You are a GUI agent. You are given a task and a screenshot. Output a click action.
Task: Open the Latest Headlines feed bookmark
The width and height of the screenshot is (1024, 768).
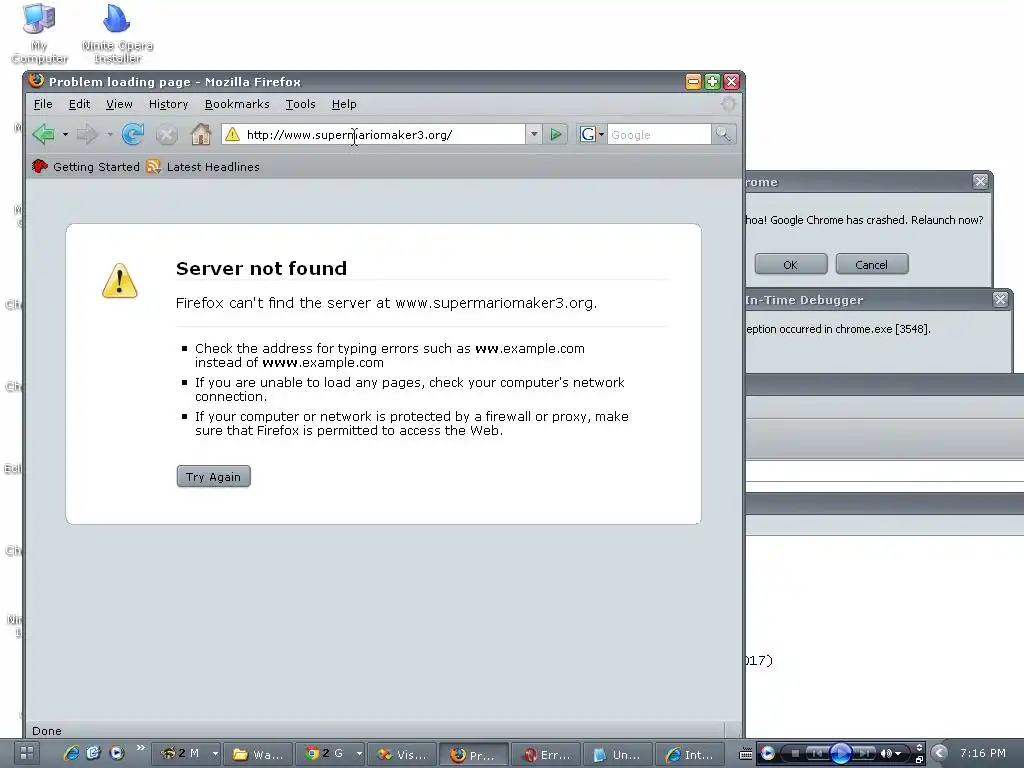point(203,167)
